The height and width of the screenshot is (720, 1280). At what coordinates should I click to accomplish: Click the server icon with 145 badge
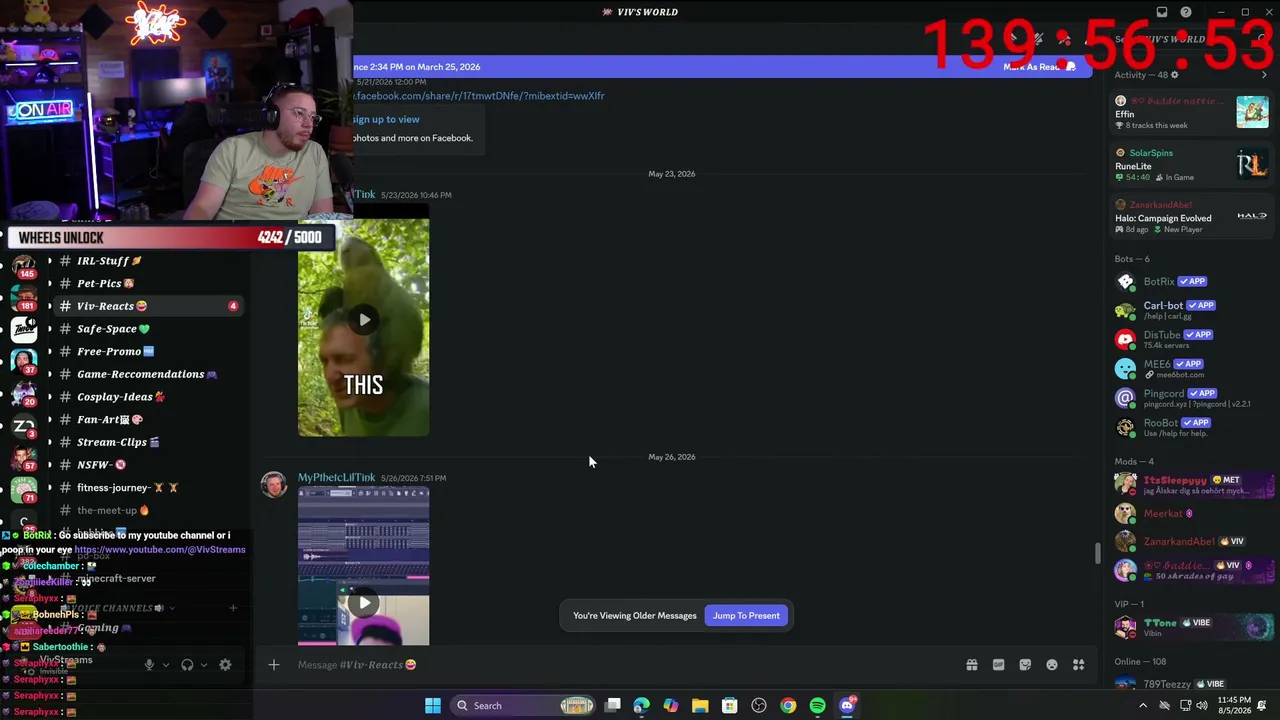pos(24,267)
